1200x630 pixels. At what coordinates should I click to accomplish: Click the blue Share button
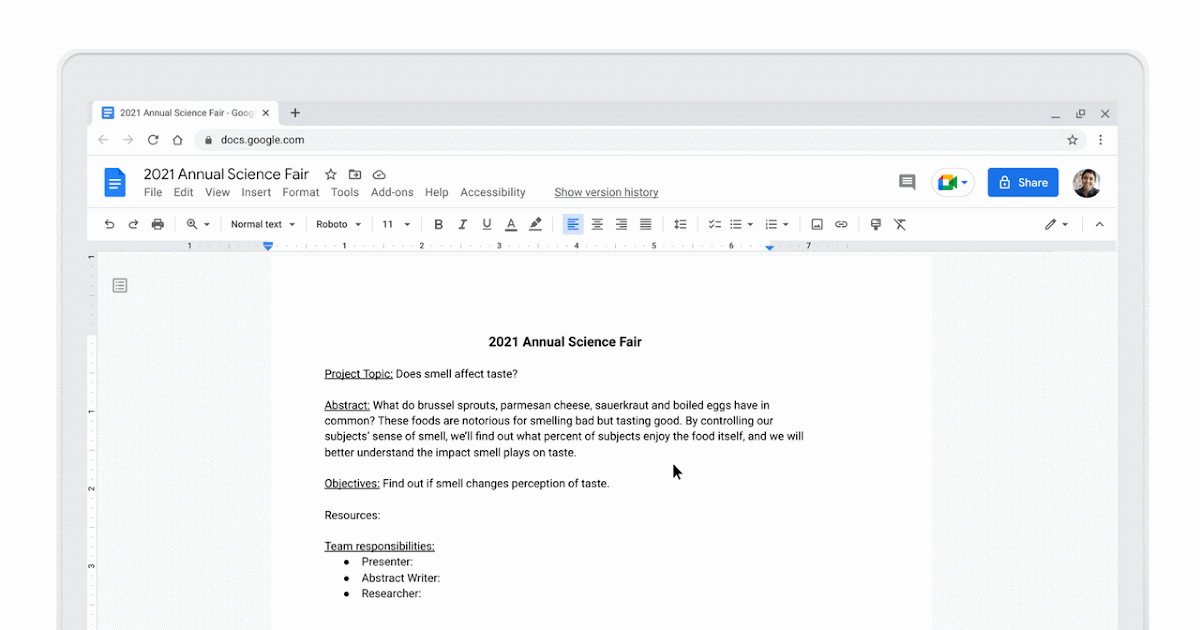(1023, 182)
